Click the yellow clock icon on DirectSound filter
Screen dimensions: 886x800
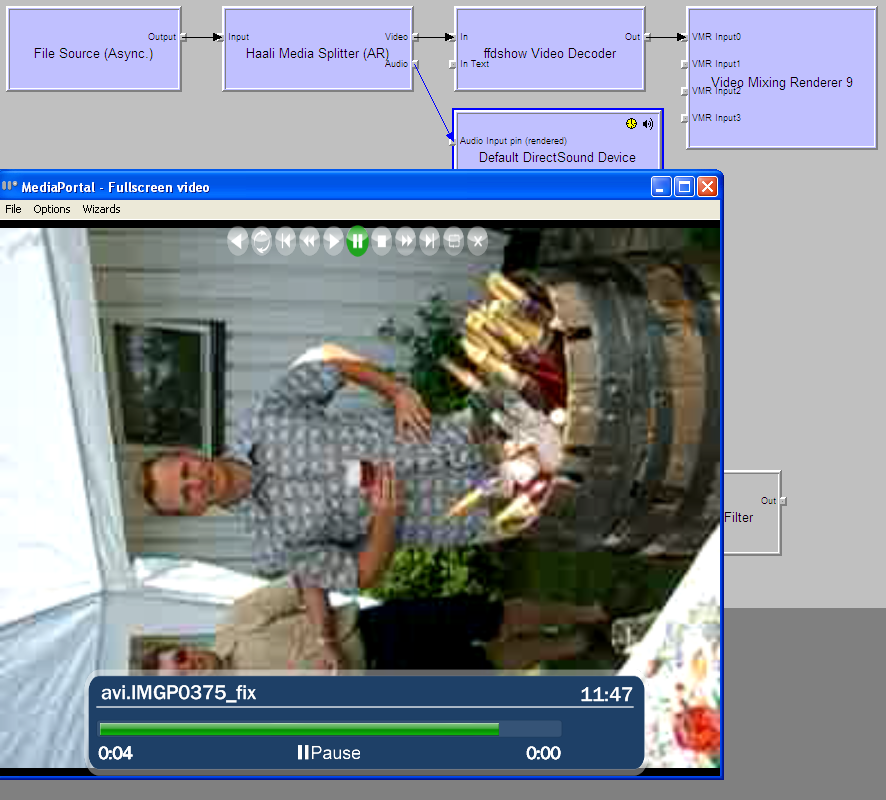click(631, 123)
